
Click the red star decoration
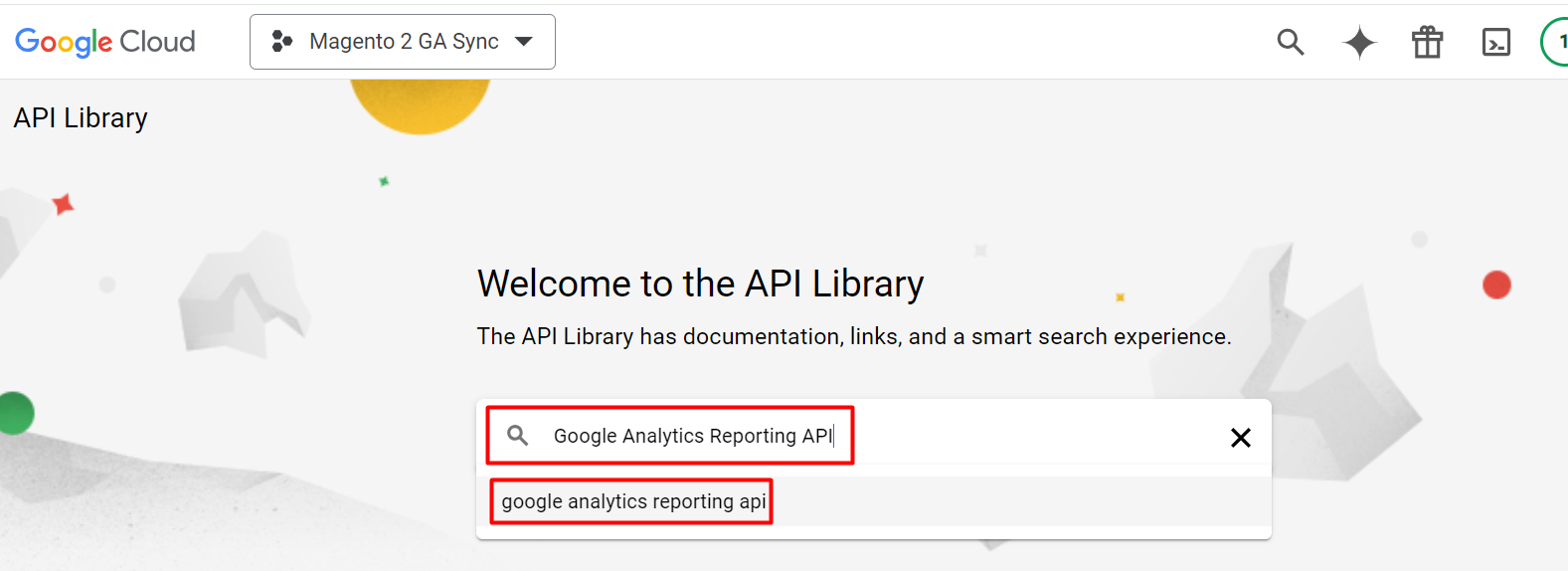(x=63, y=204)
